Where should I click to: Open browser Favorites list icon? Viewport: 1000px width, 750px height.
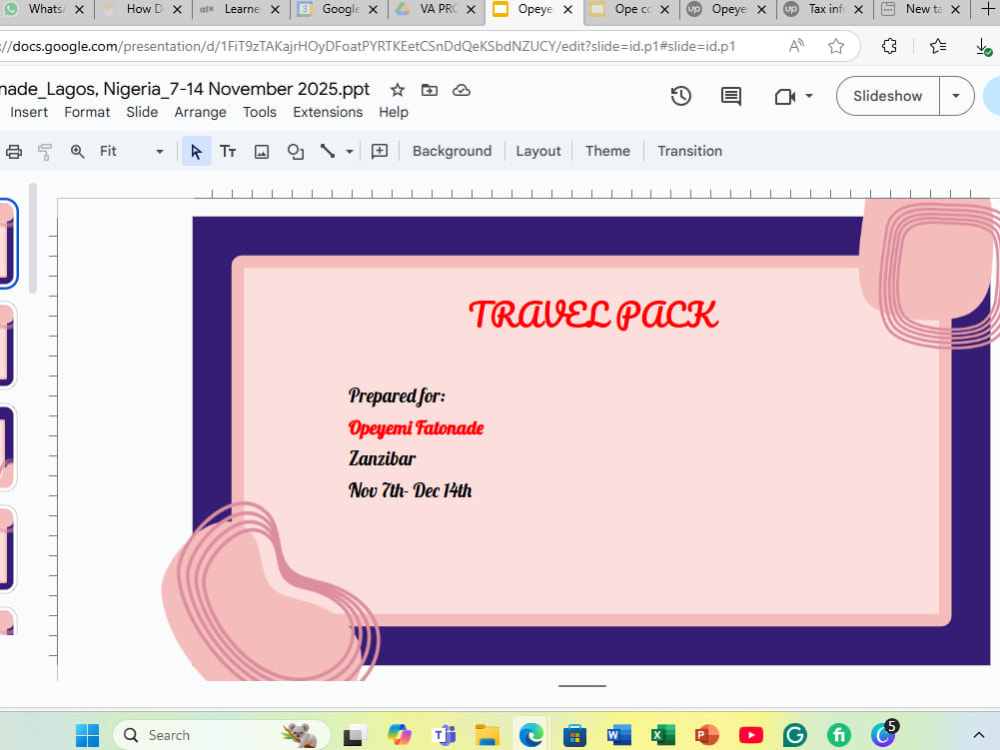pyautogui.click(x=938, y=46)
